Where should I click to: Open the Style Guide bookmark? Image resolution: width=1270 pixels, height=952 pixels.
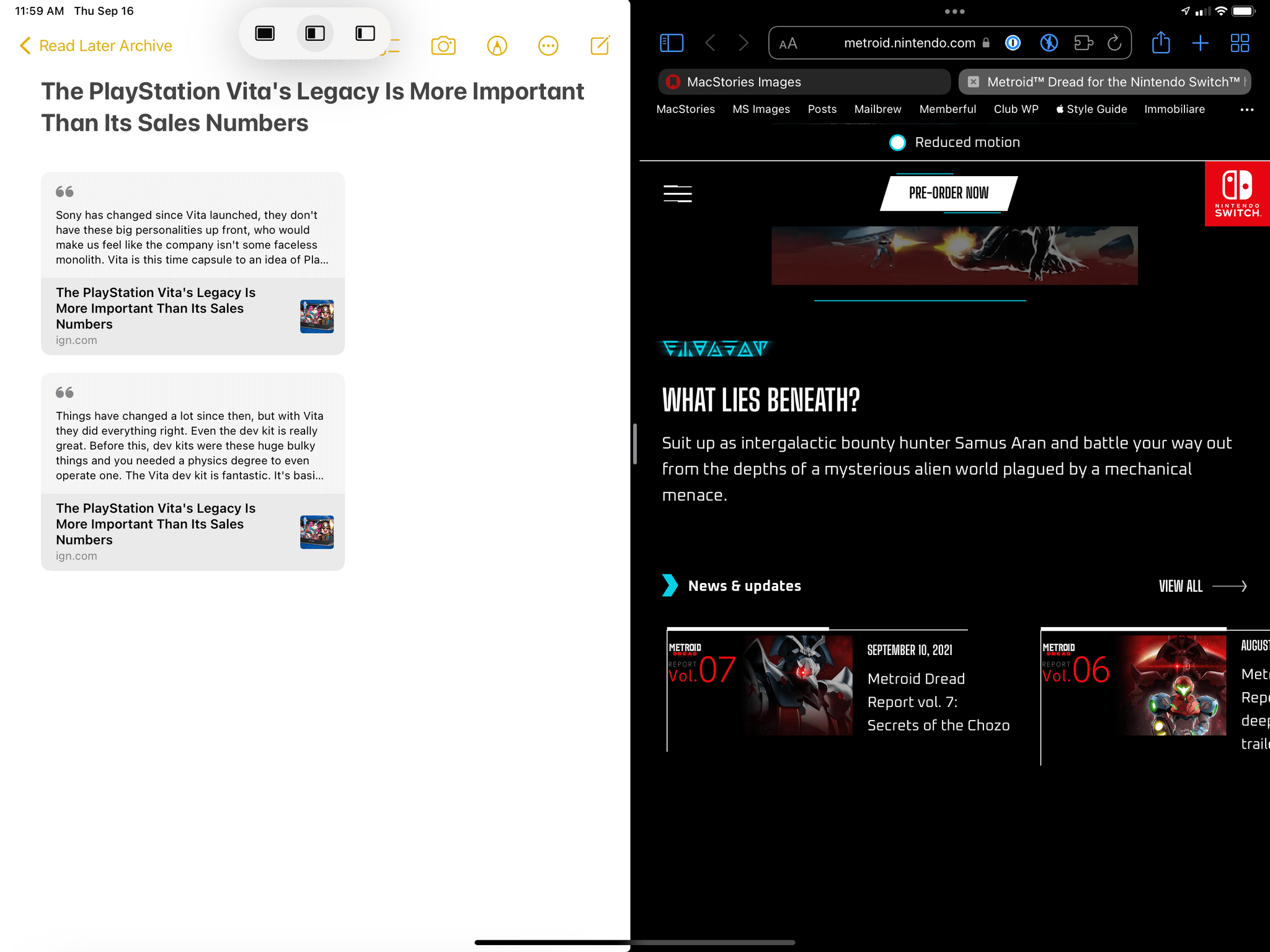coord(1091,109)
